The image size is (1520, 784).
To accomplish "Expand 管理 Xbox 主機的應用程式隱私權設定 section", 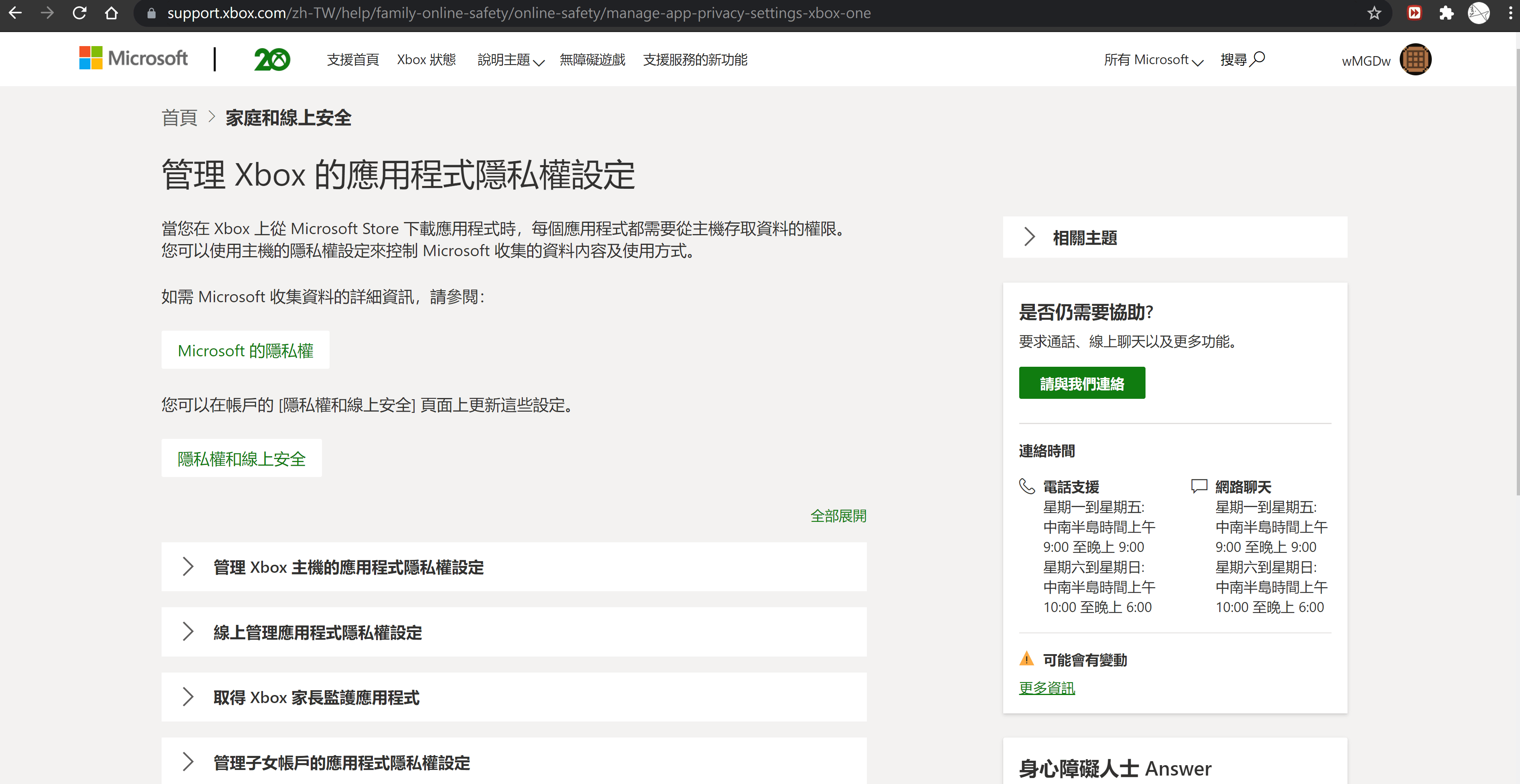I will click(x=514, y=567).
